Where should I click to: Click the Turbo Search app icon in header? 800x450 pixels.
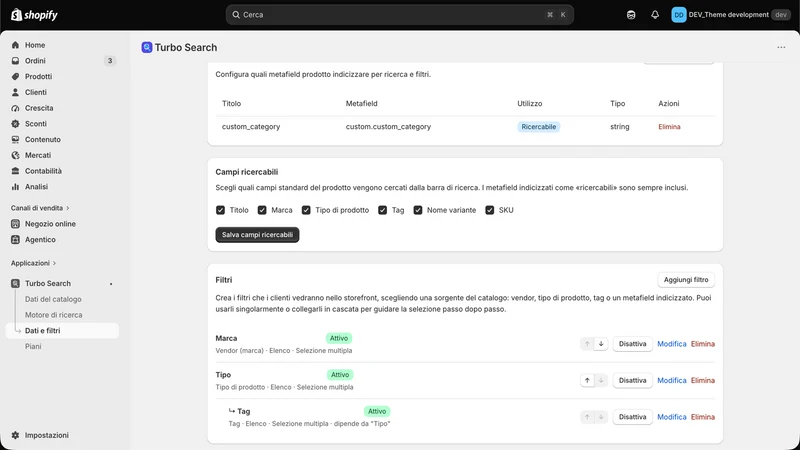pyautogui.click(x=147, y=47)
